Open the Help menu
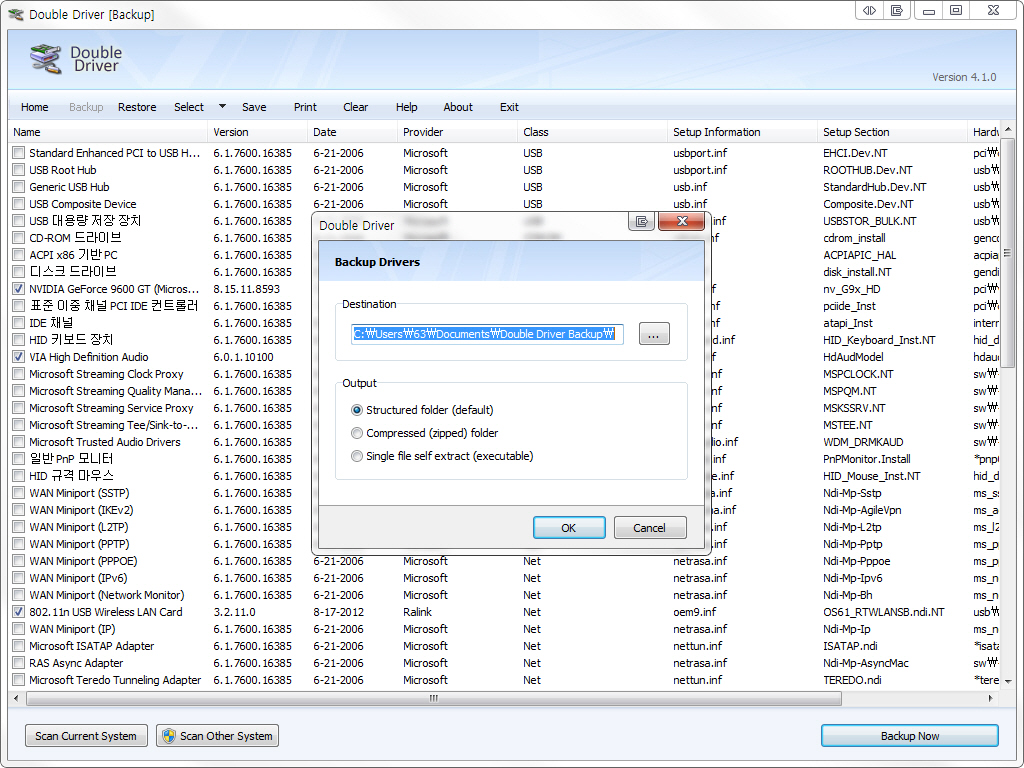This screenshot has width=1024, height=768. [x=406, y=107]
